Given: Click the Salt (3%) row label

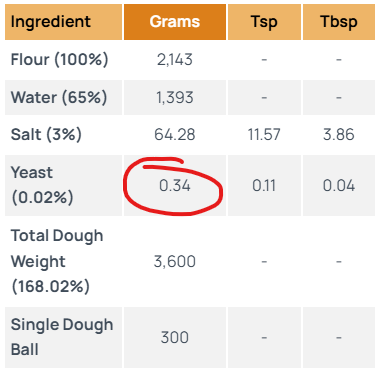Looking at the screenshot, I should (x=46, y=135).
